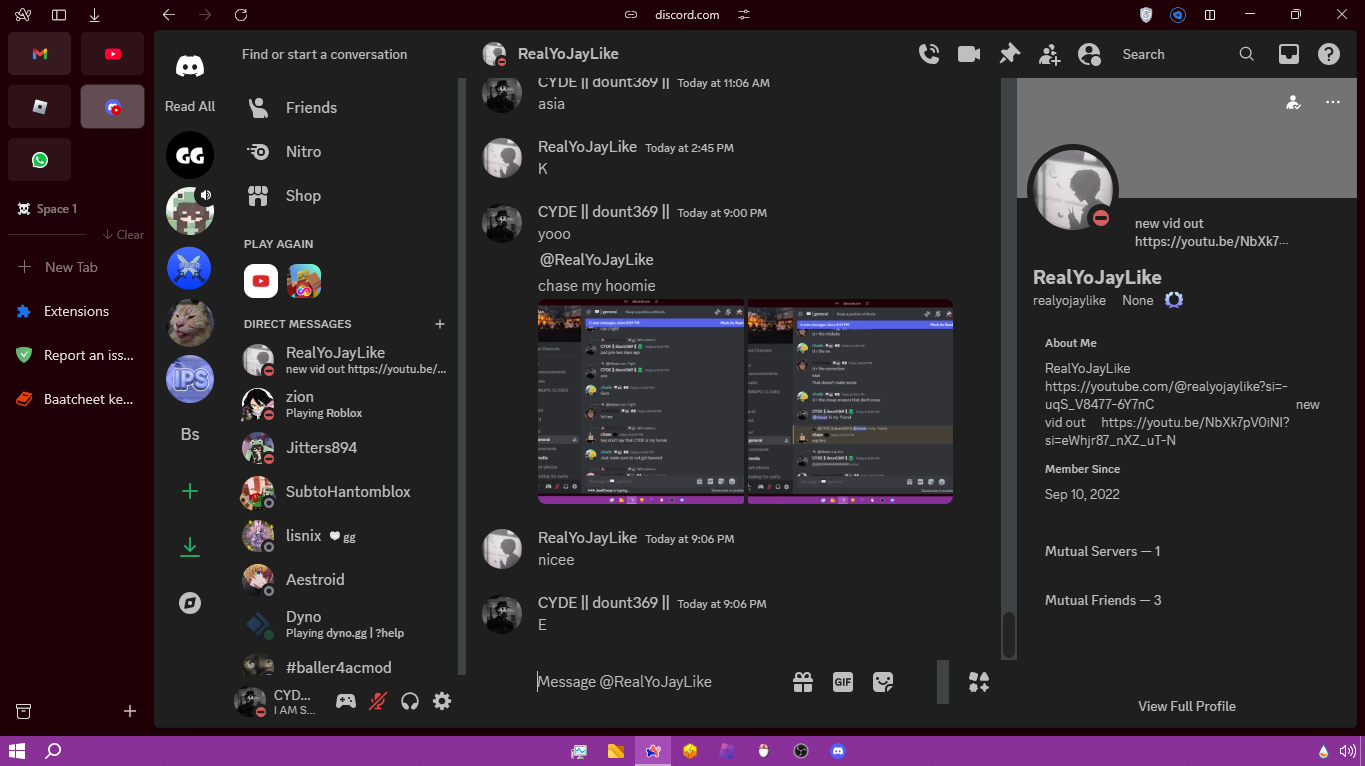Image resolution: width=1365 pixels, height=766 pixels.
Task: Open DM with zion
Action: click(x=347, y=404)
